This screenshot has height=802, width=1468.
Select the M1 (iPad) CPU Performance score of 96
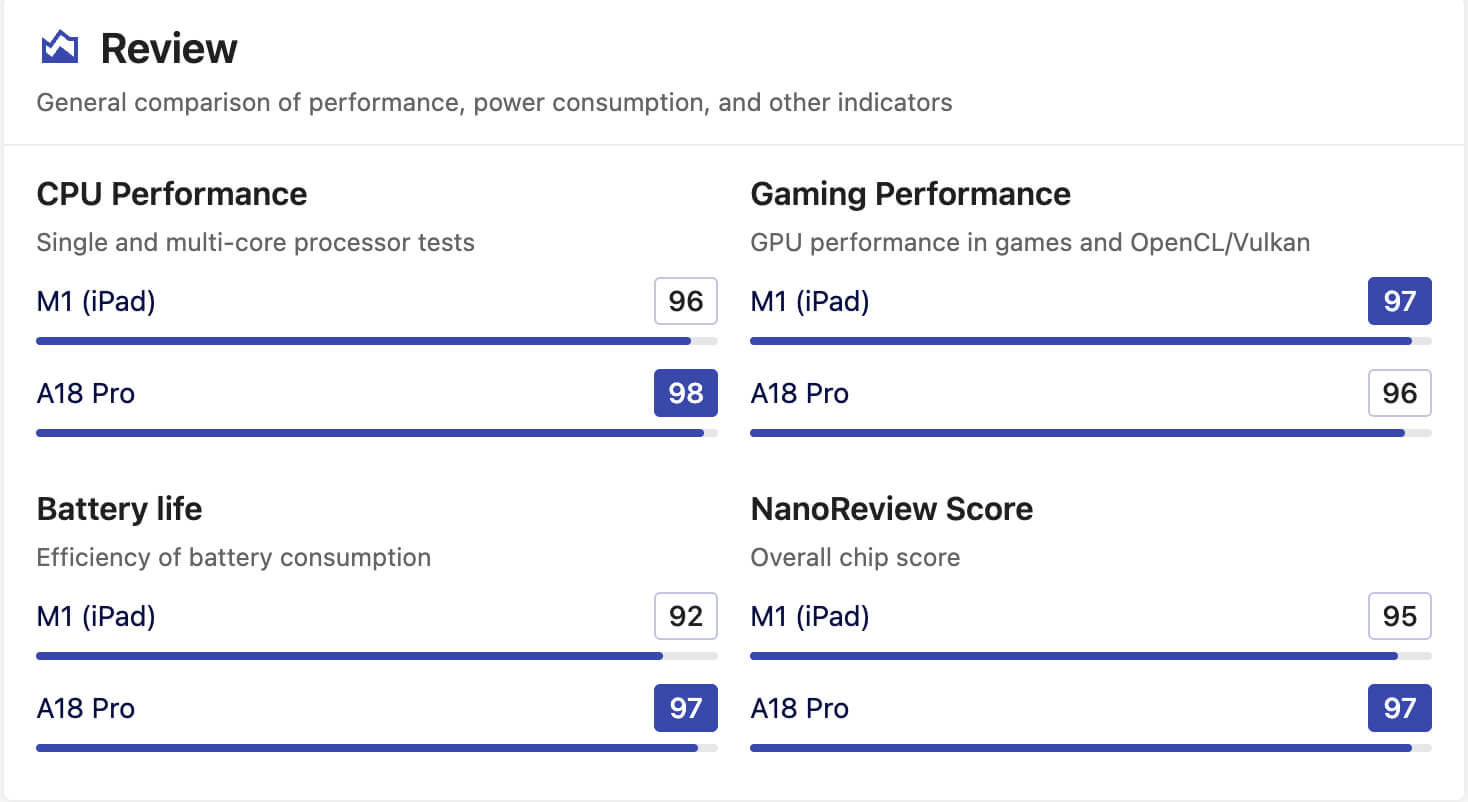tap(685, 301)
